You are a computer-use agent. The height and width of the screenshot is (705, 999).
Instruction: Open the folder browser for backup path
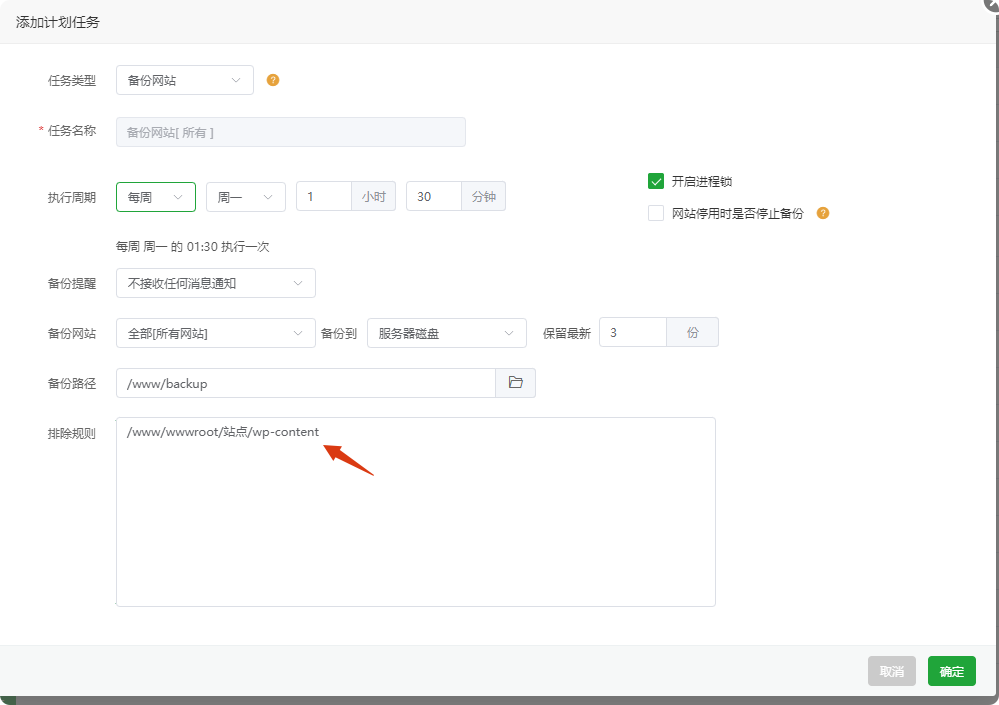(515, 383)
